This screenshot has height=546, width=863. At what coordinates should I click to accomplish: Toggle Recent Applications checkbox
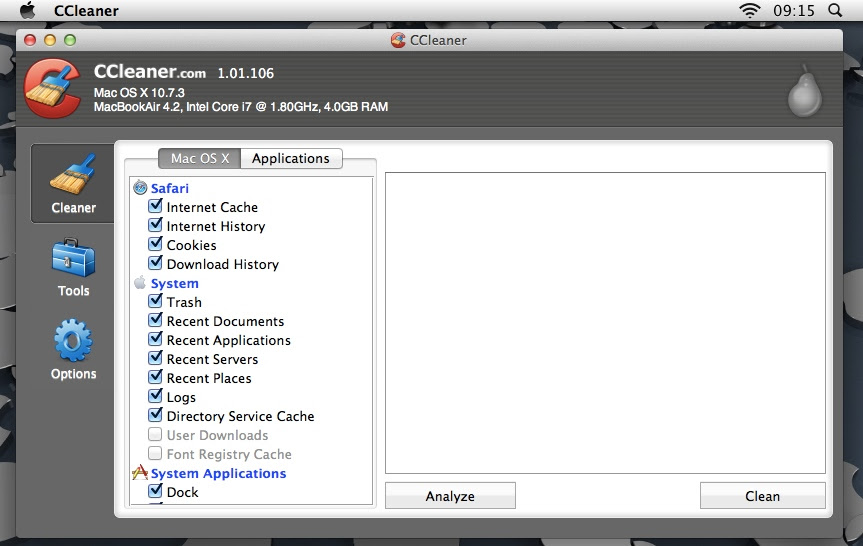[155, 339]
